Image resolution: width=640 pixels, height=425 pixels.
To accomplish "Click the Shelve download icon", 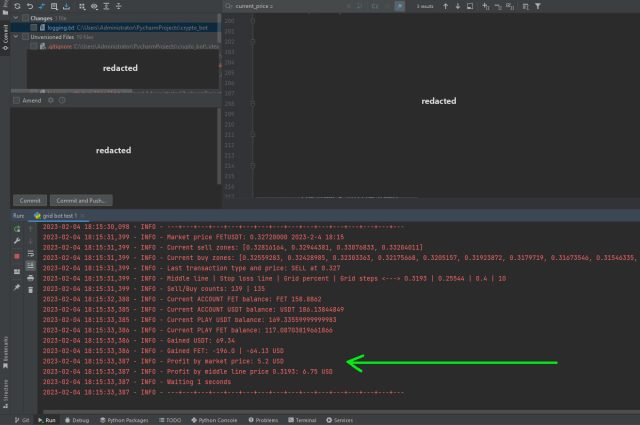I will (x=67, y=6).
